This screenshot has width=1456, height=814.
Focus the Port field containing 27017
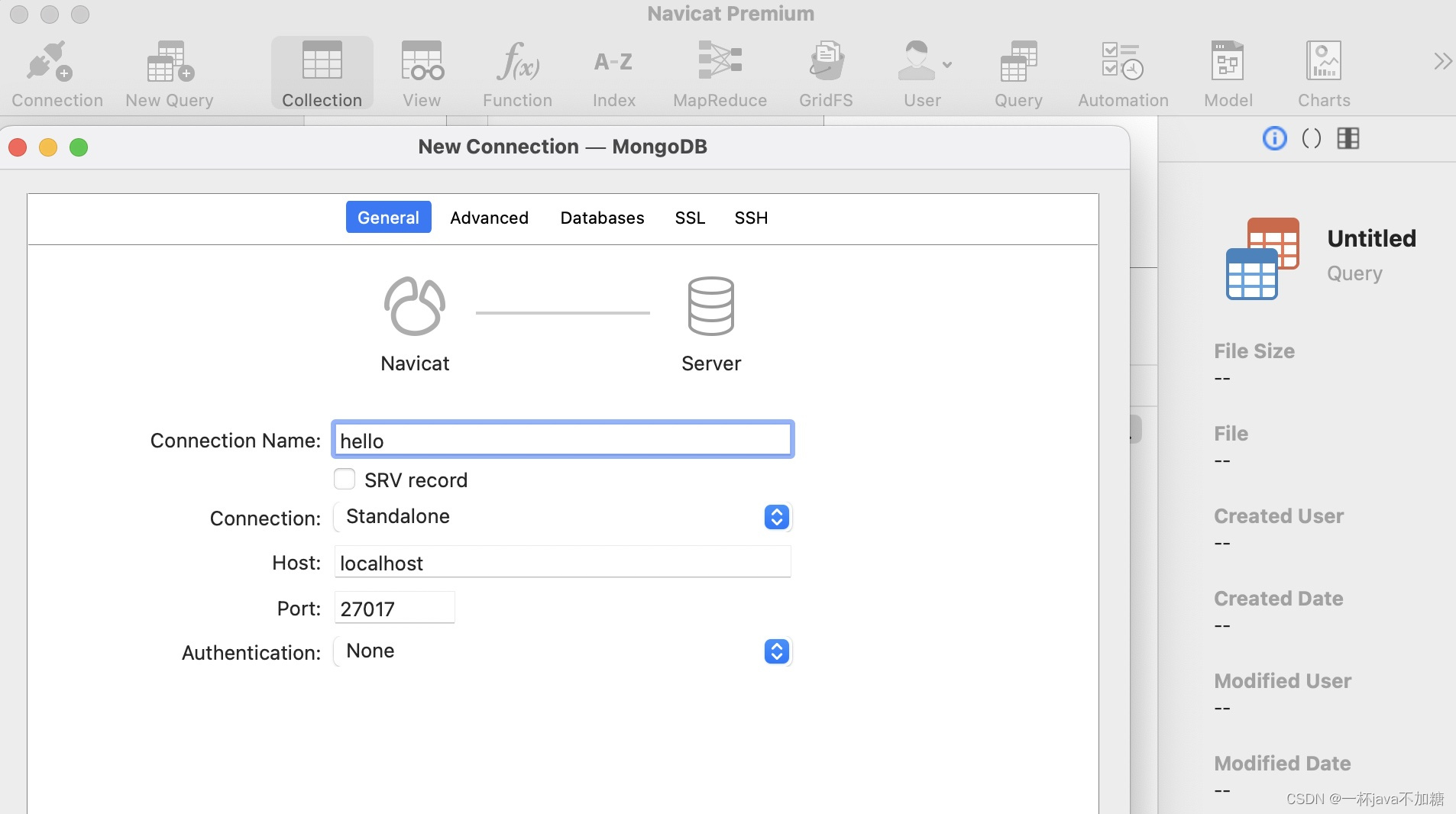pos(394,608)
